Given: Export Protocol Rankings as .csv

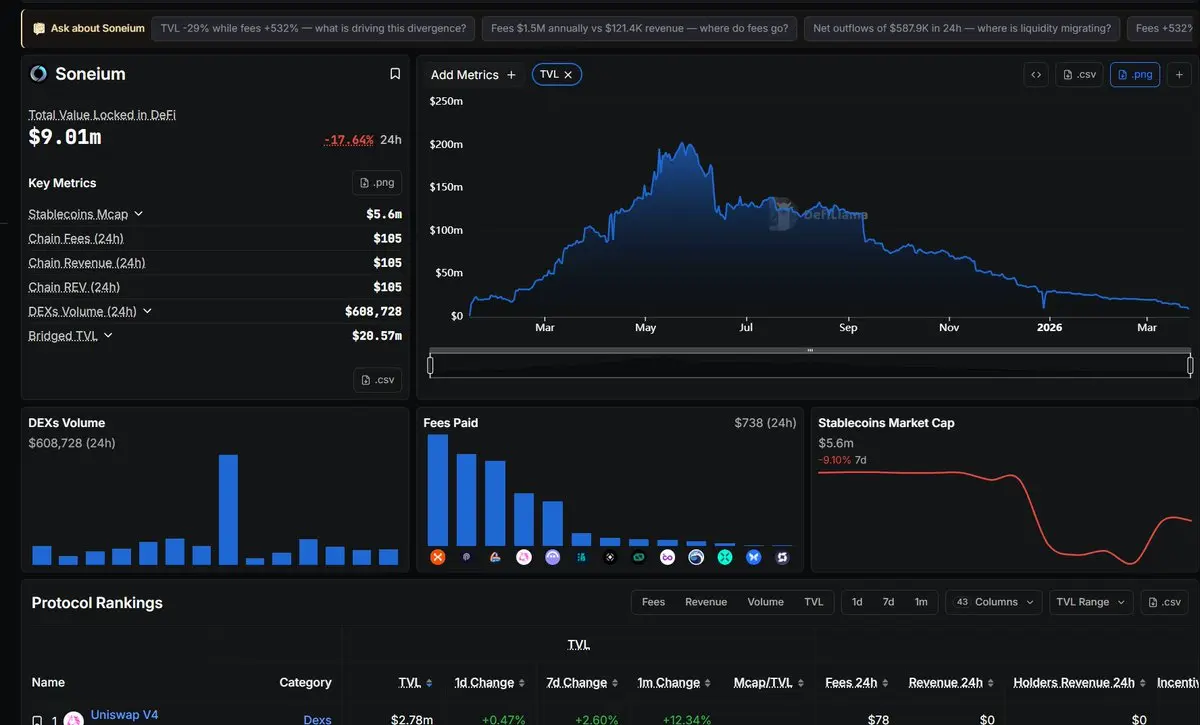Looking at the screenshot, I should pos(1165,602).
